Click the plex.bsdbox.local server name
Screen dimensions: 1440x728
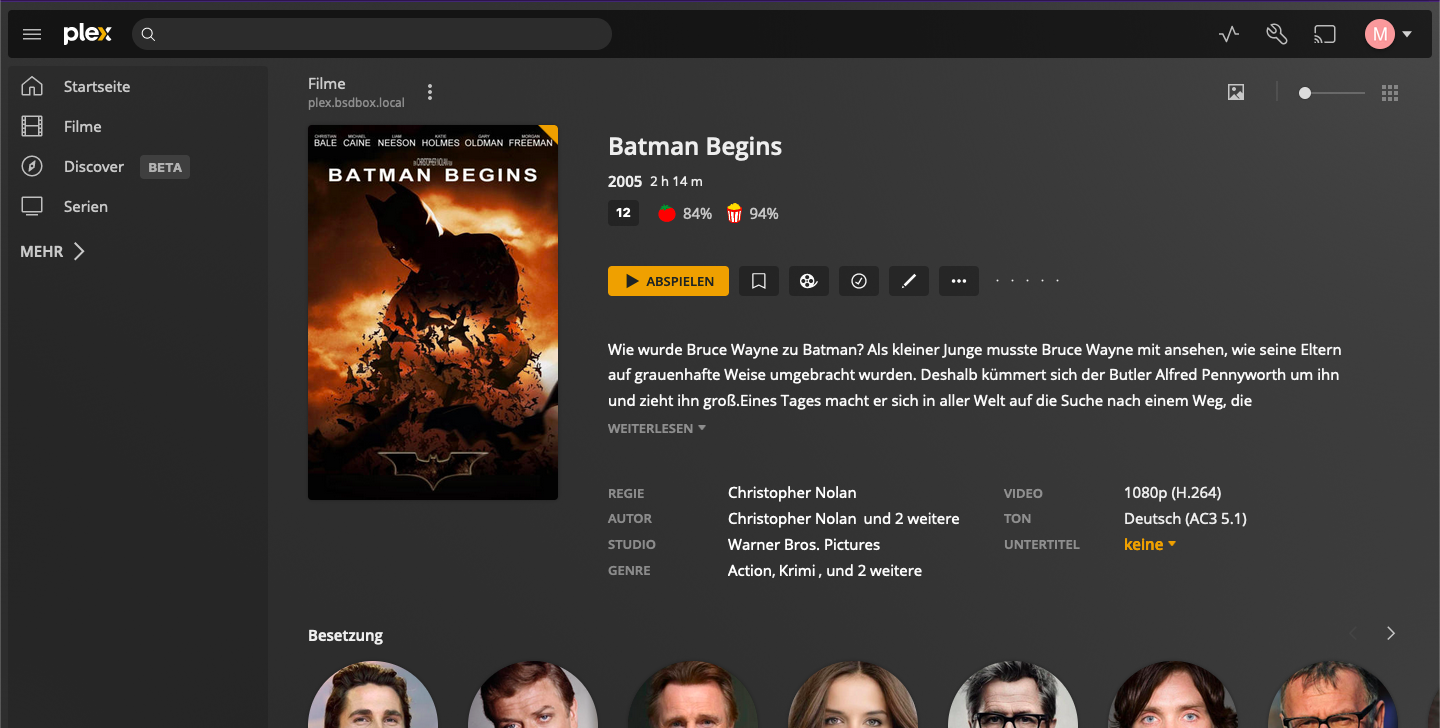point(356,103)
